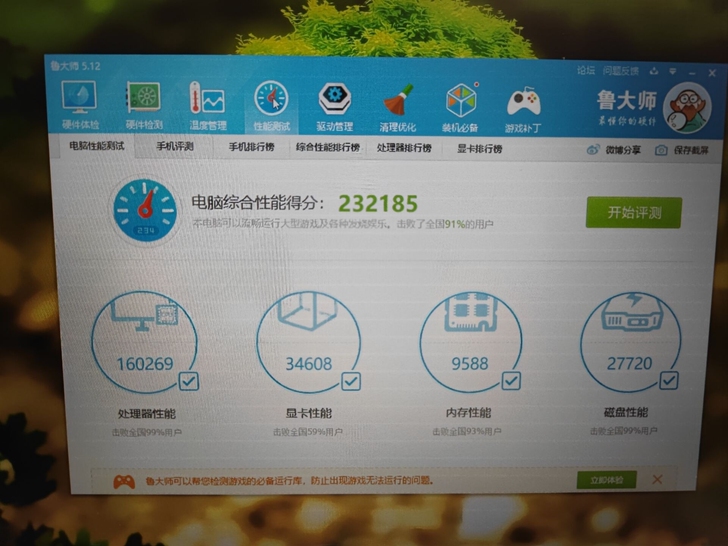Click the banner message about game runtime libraries

point(290,480)
